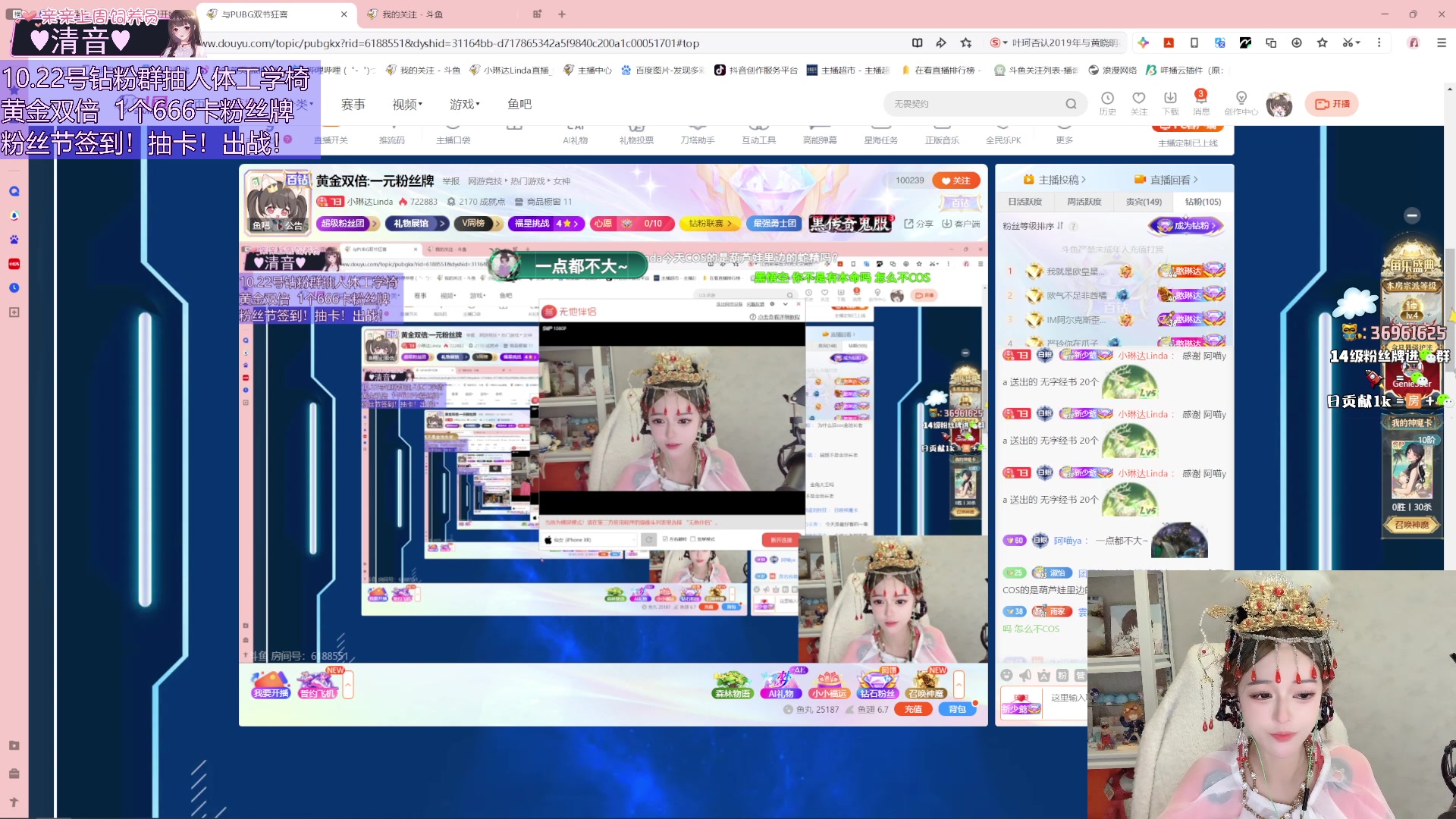Open the browser reader mode book icon
The width and height of the screenshot is (1456, 819).
[917, 43]
